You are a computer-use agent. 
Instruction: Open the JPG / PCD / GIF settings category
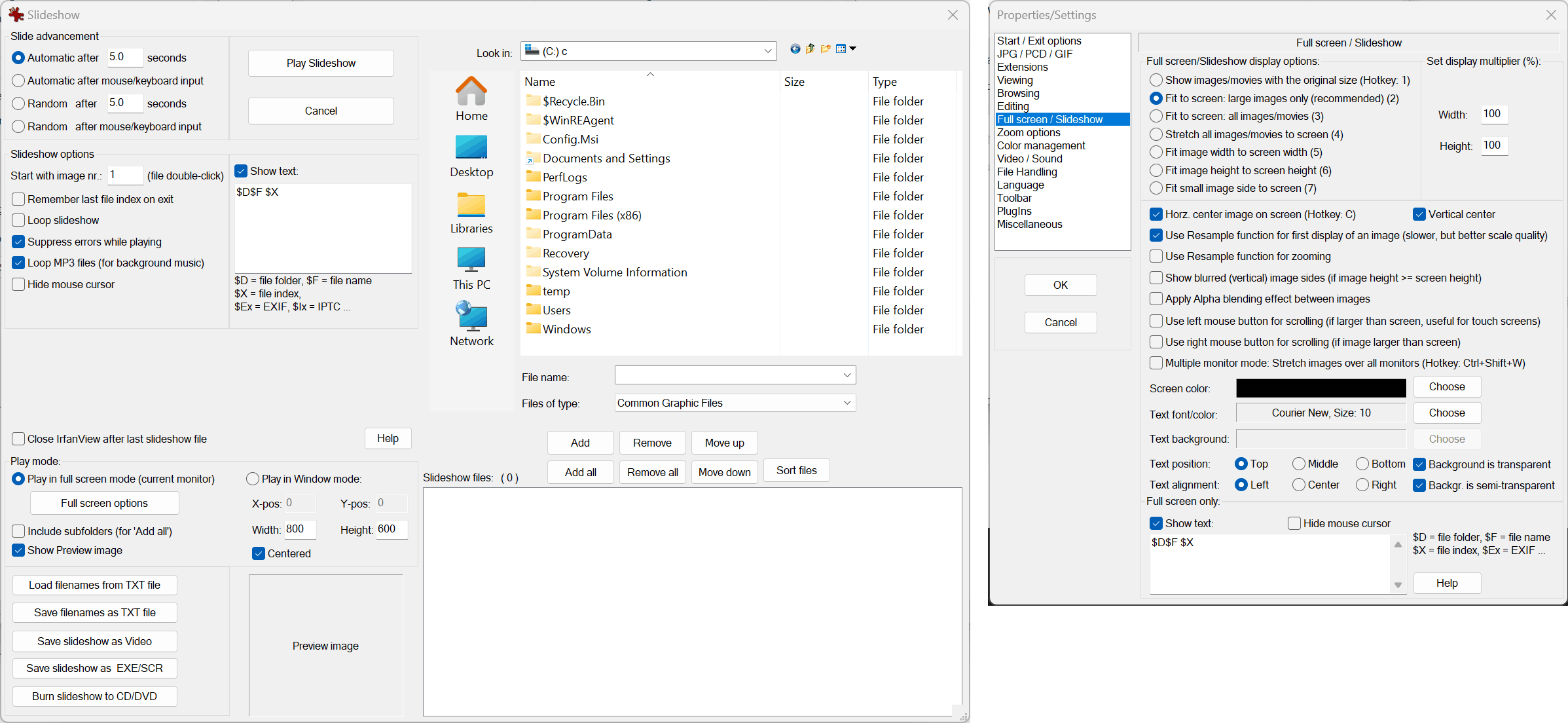point(1034,54)
